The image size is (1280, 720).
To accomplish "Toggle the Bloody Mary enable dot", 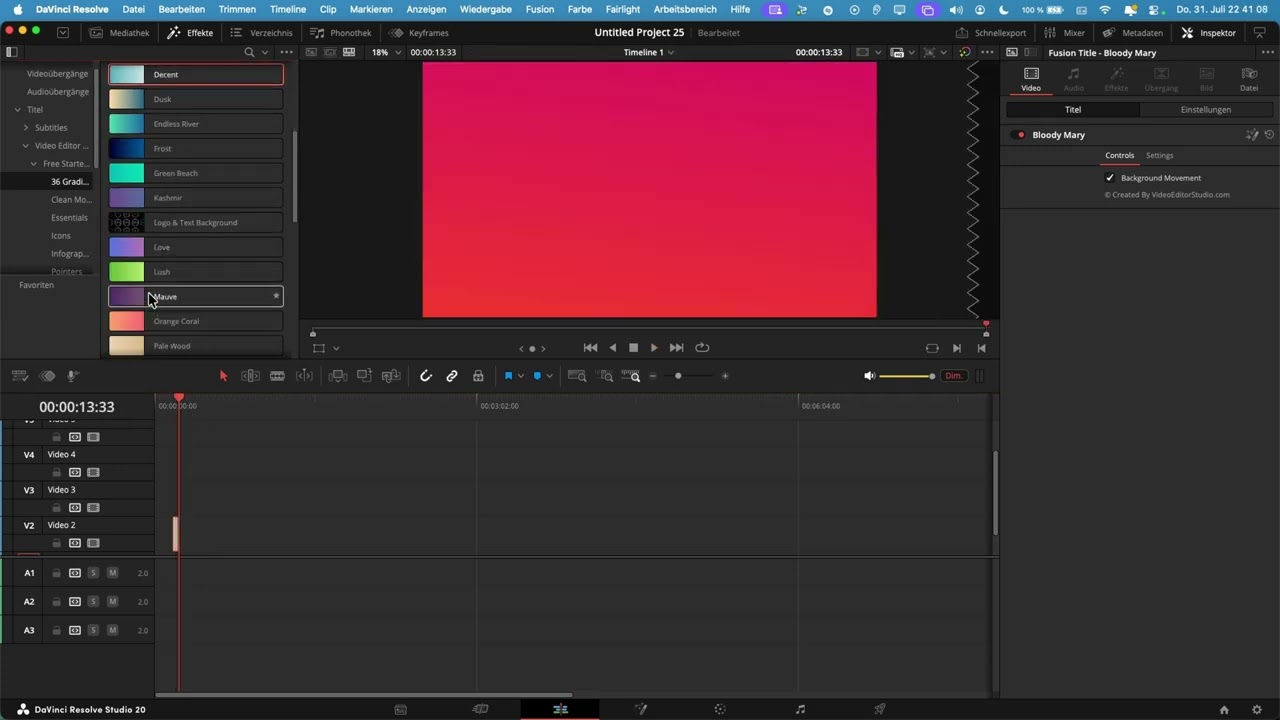I will (1020, 135).
